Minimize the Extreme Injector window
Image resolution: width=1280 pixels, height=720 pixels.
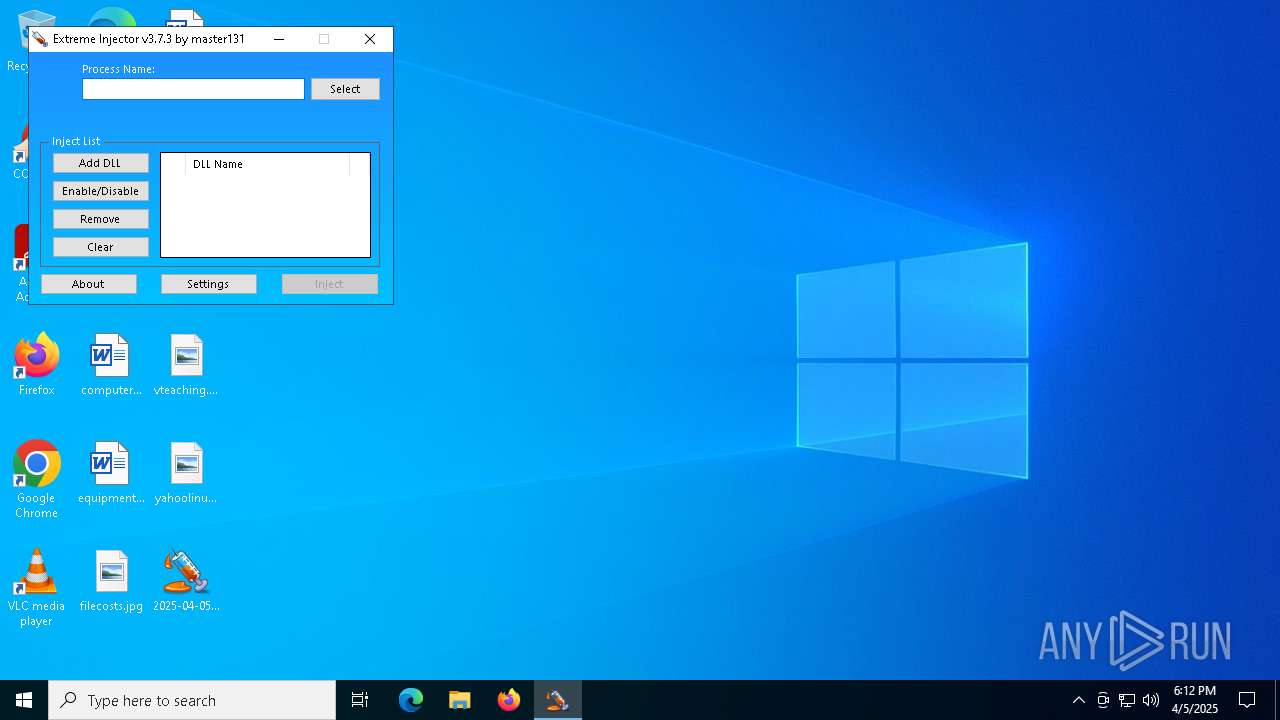(x=279, y=39)
